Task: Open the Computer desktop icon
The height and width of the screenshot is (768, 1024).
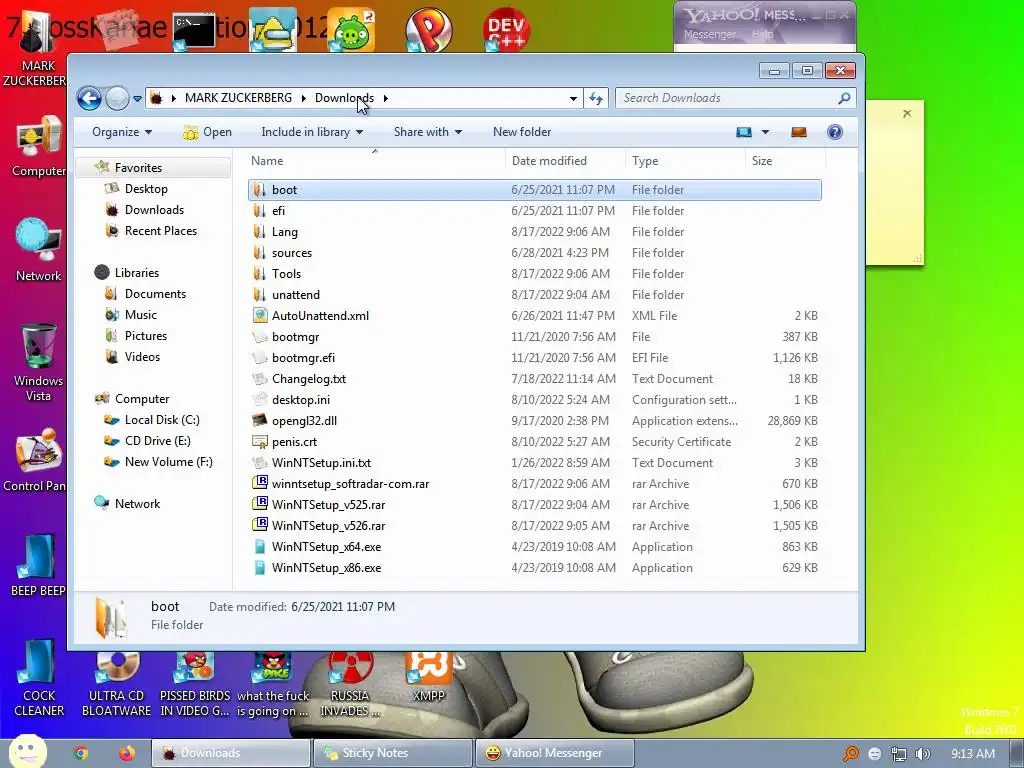Action: pyautogui.click(x=39, y=147)
